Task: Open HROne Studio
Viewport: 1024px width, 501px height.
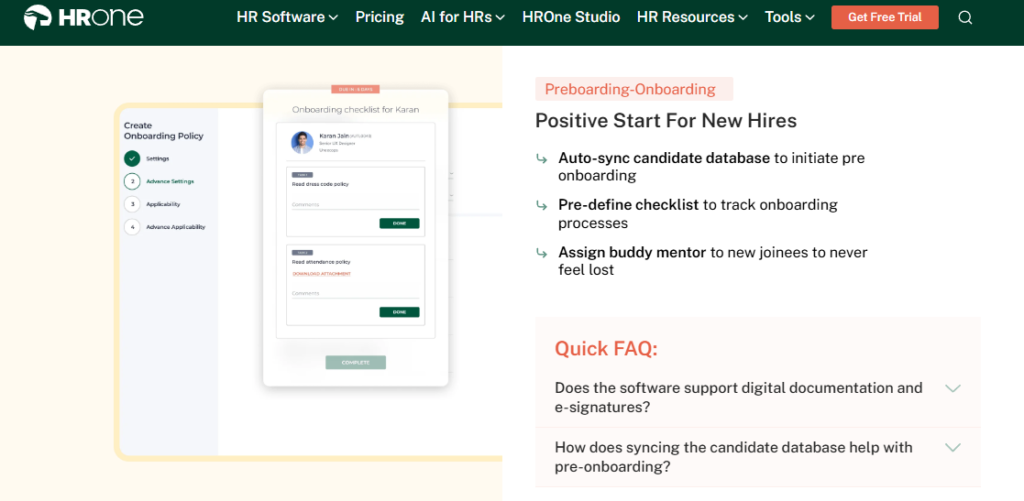Action: (571, 17)
